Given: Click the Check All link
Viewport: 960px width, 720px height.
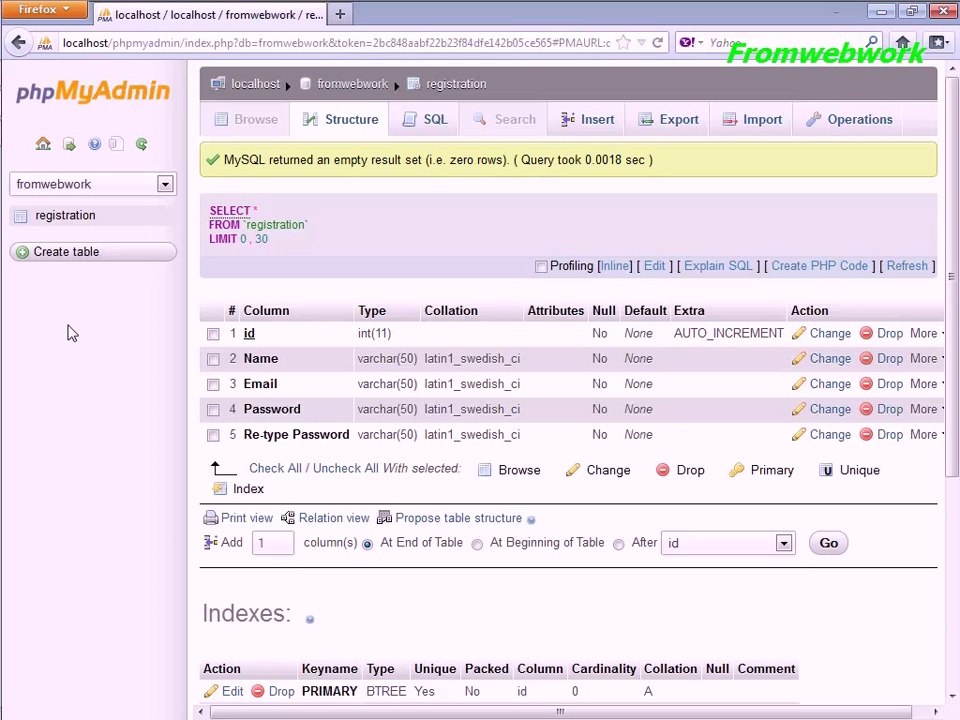Looking at the screenshot, I should (x=276, y=468).
